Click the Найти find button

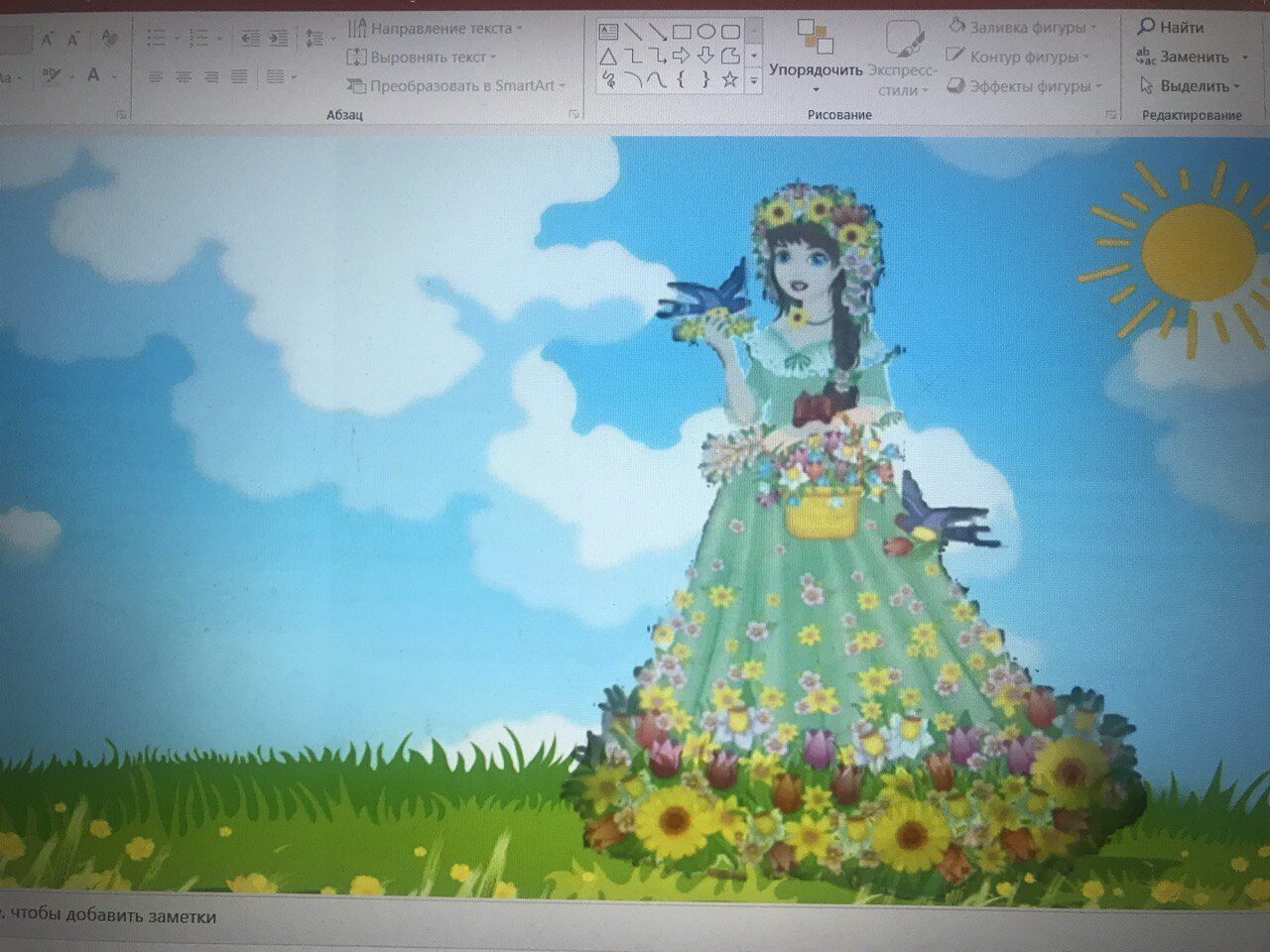pyautogui.click(x=1171, y=28)
